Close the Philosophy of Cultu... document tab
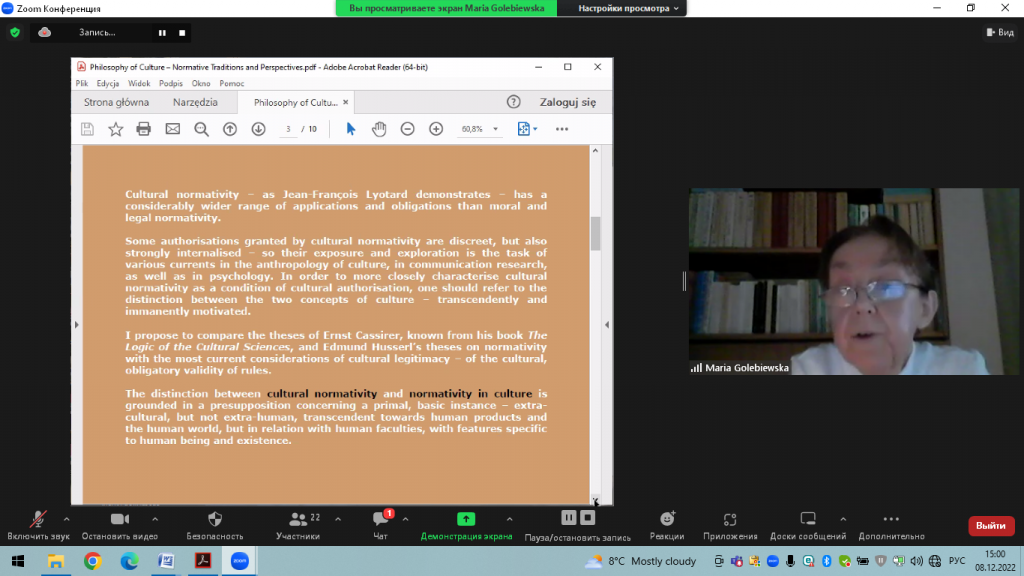 tap(345, 102)
